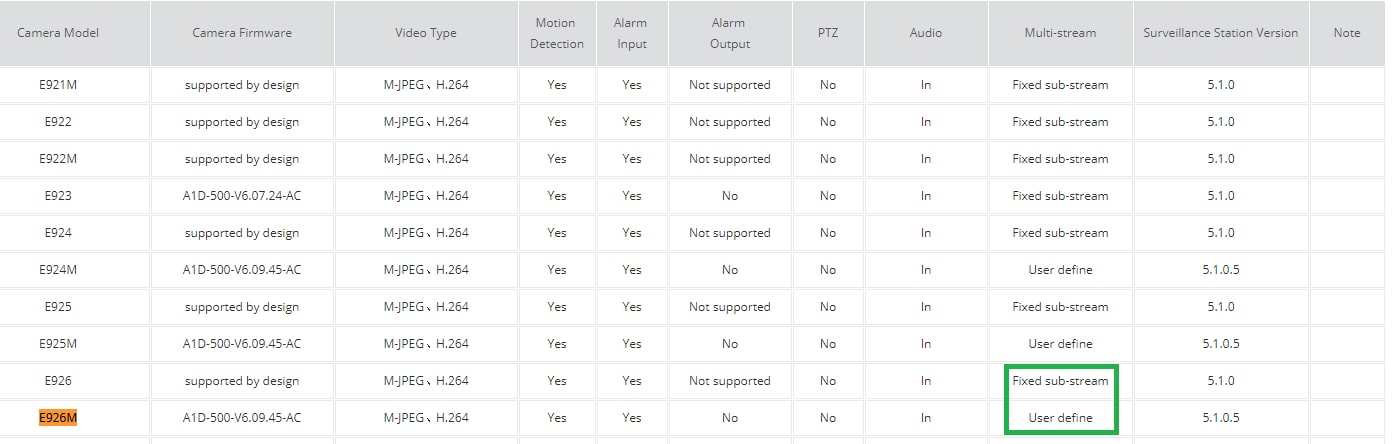Click the Note column header

tap(1347, 33)
